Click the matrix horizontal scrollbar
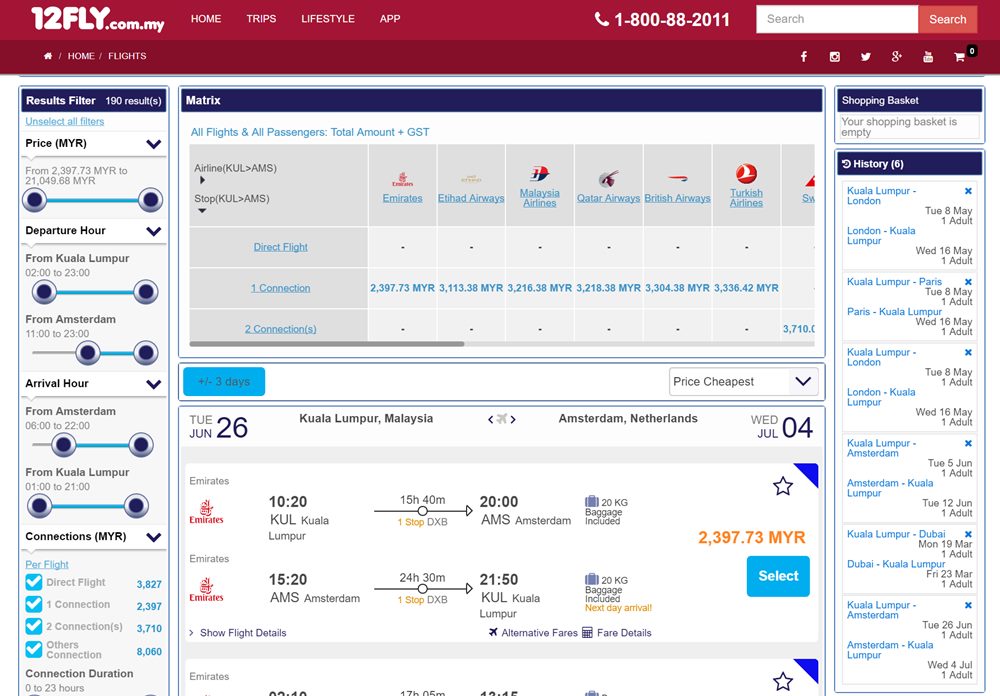 click(327, 344)
